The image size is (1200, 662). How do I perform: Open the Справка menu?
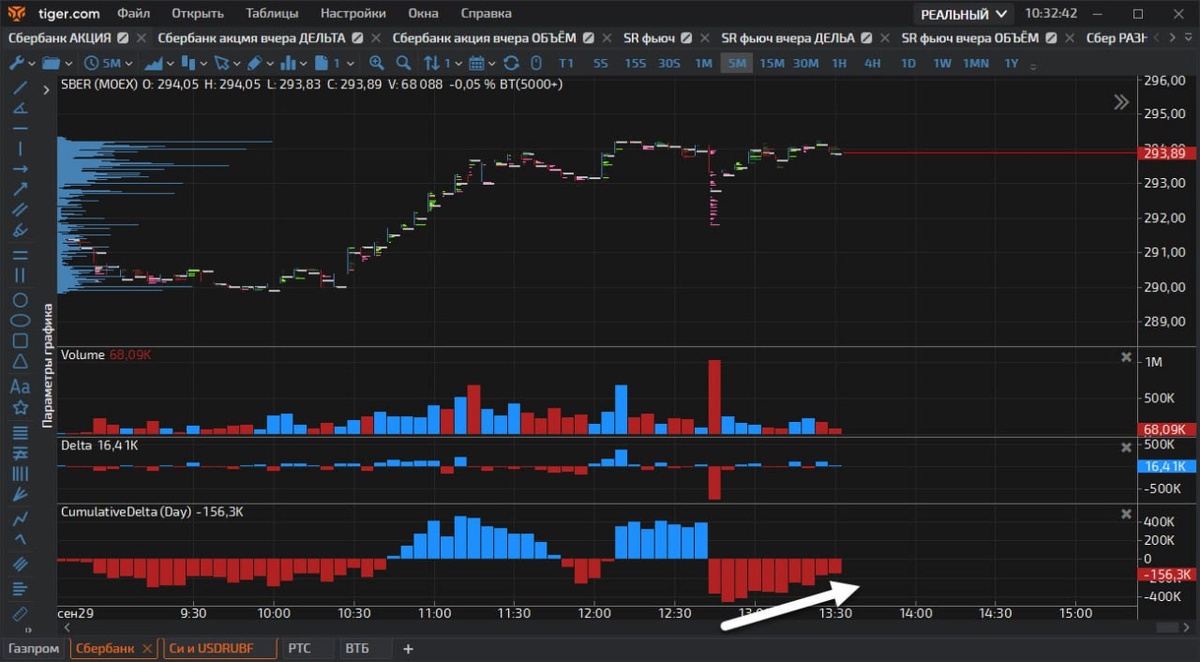pos(486,14)
